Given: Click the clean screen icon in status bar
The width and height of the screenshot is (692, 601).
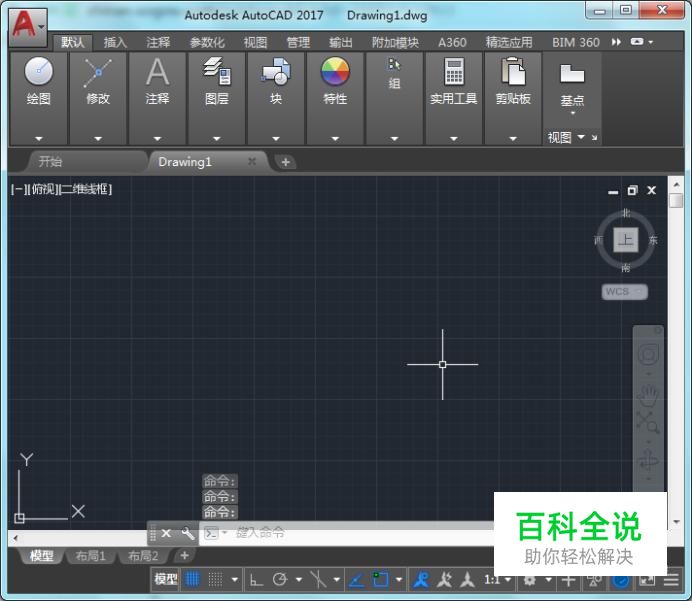Looking at the screenshot, I should (647, 580).
